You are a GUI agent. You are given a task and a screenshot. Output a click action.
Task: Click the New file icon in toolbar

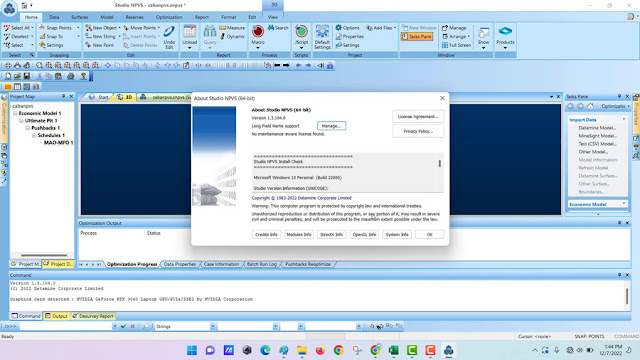pyautogui.click(x=8, y=76)
